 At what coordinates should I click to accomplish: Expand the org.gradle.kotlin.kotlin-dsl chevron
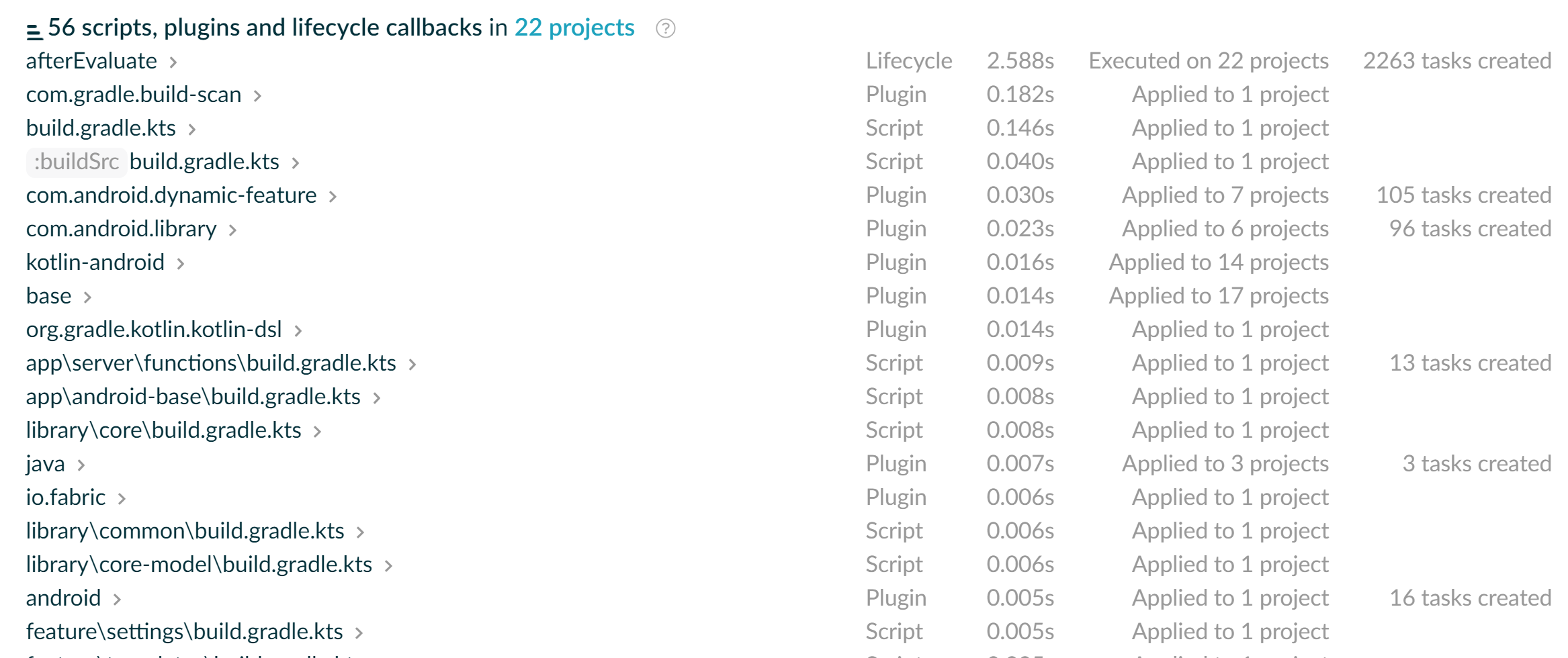pos(298,331)
